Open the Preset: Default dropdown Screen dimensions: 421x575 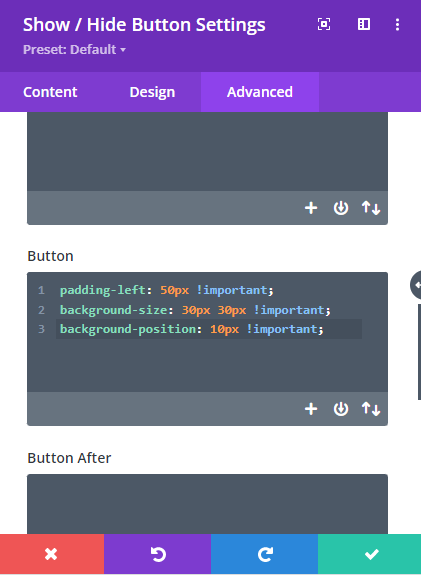(74, 50)
